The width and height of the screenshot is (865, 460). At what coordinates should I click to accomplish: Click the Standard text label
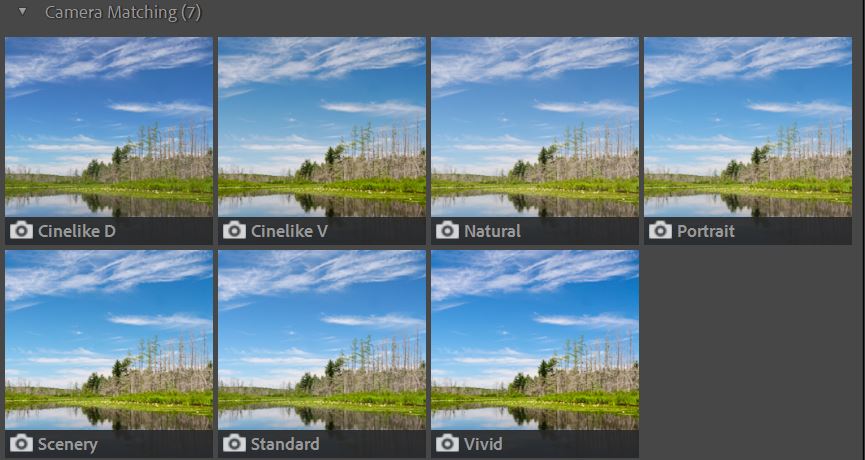285,444
